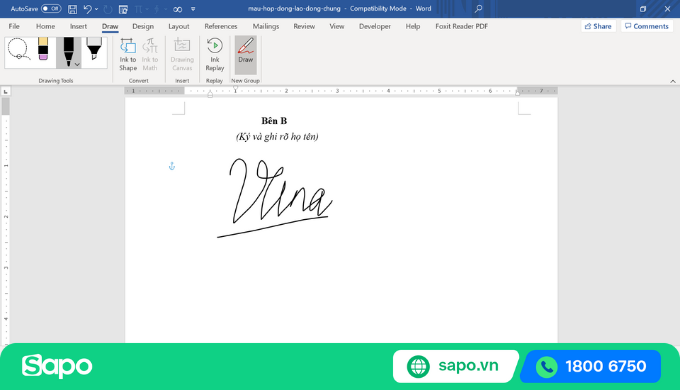Open the pen options dropdown arrow

[x=77, y=65]
